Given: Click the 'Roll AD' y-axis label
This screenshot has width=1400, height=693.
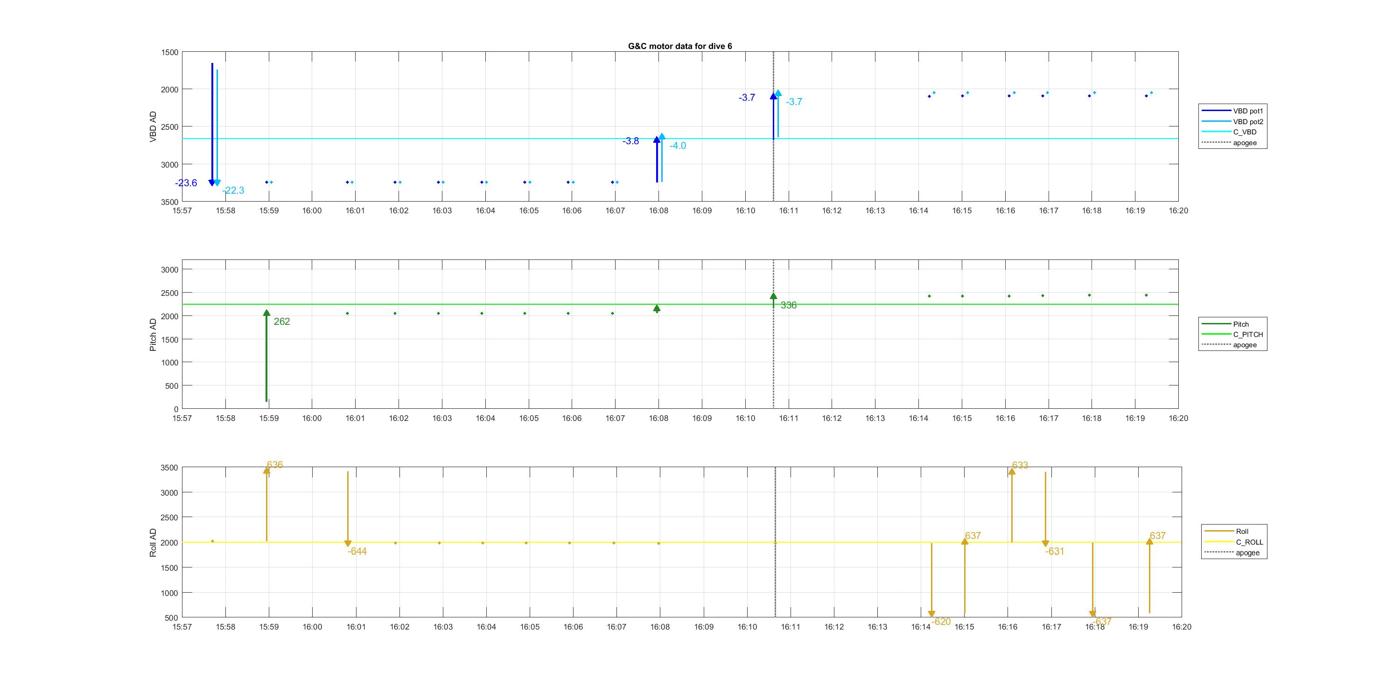Looking at the screenshot, I should pos(154,542).
